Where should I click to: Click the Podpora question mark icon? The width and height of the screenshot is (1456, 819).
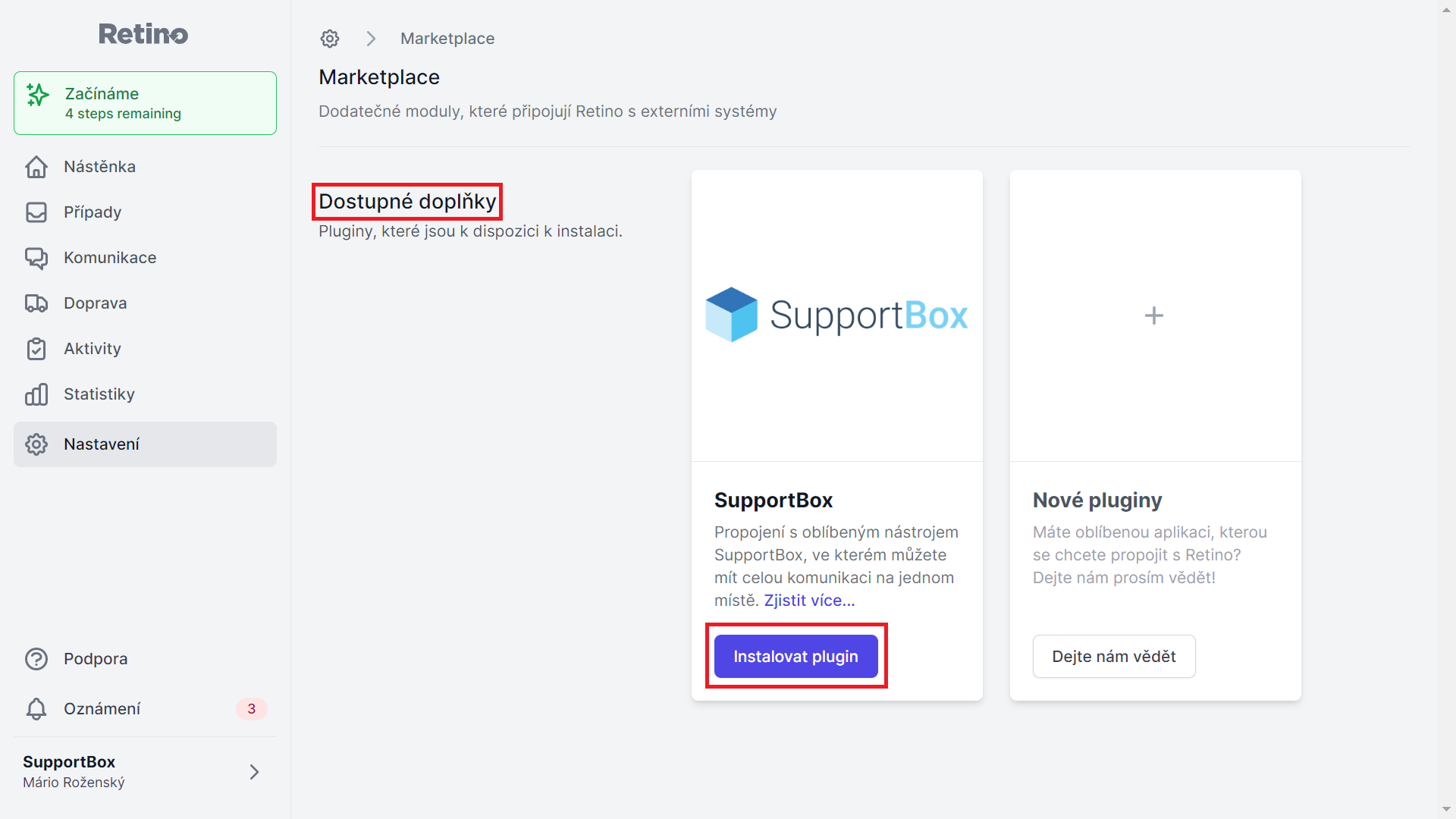coord(36,659)
